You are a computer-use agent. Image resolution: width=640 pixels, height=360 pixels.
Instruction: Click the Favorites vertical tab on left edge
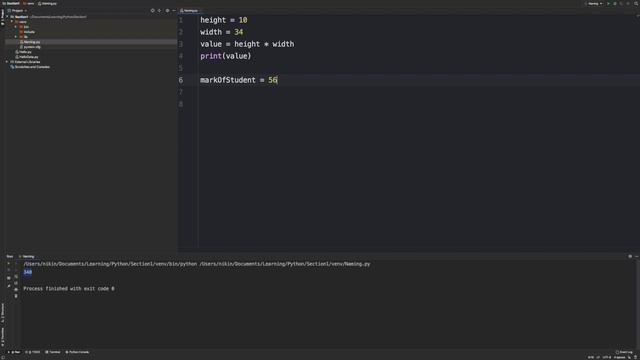2,337
